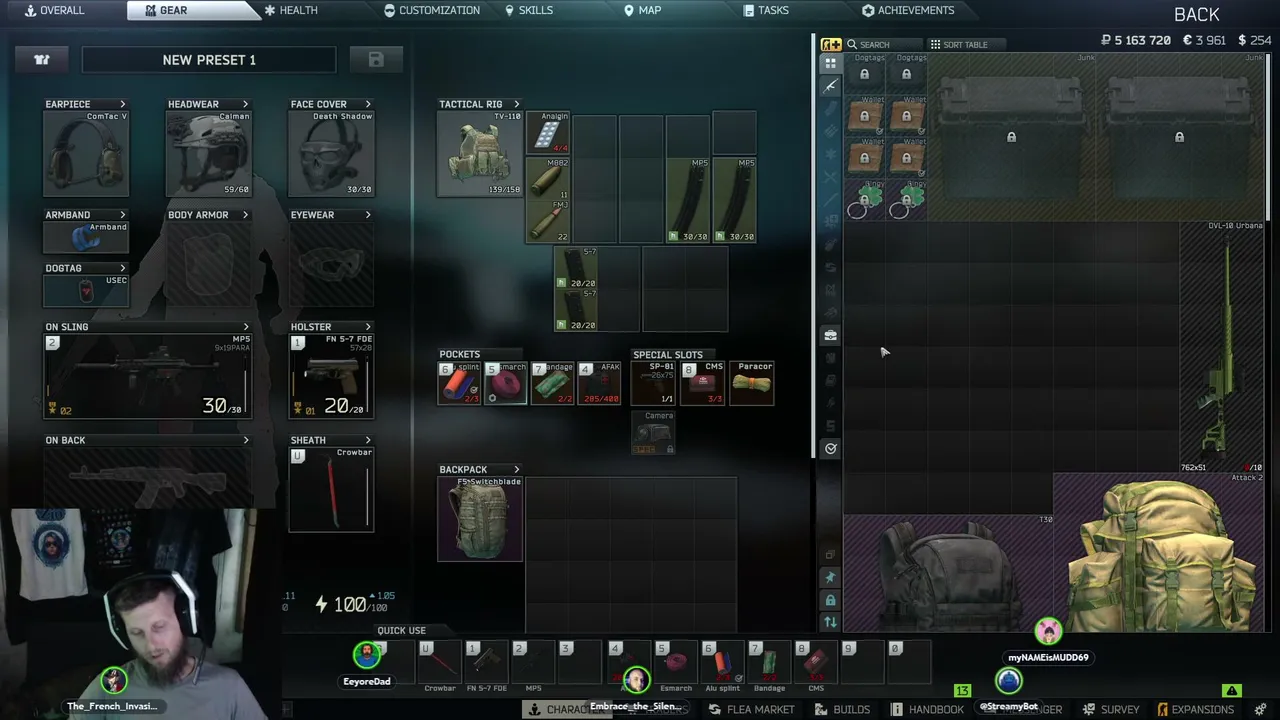Screen dimensions: 1280x720
Task: Filter stash by the checkmark task icon
Action: (830, 449)
